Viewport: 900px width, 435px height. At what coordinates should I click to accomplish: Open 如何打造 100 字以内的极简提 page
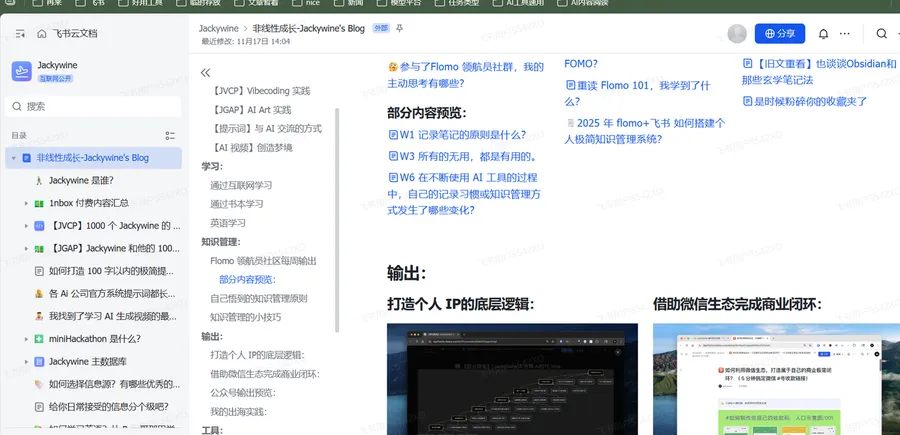pyautogui.click(x=111, y=271)
